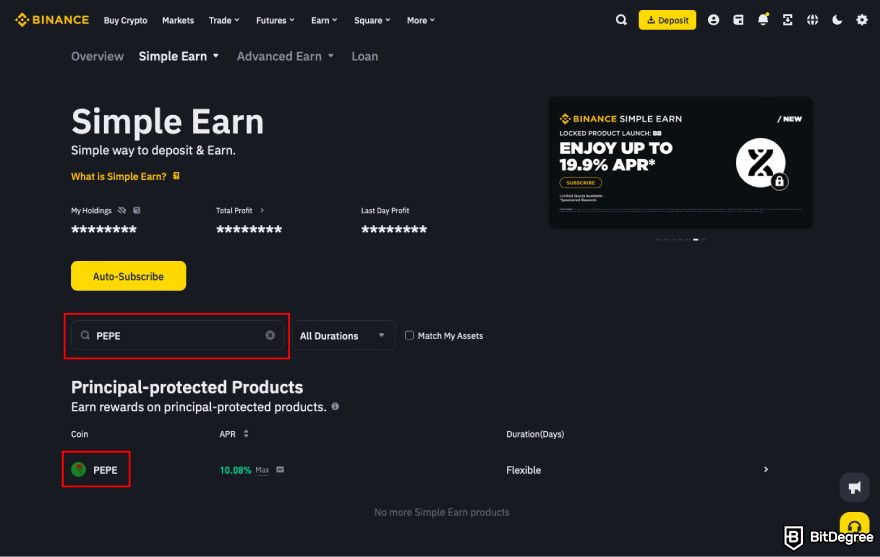Open settings gear icon

point(861,20)
